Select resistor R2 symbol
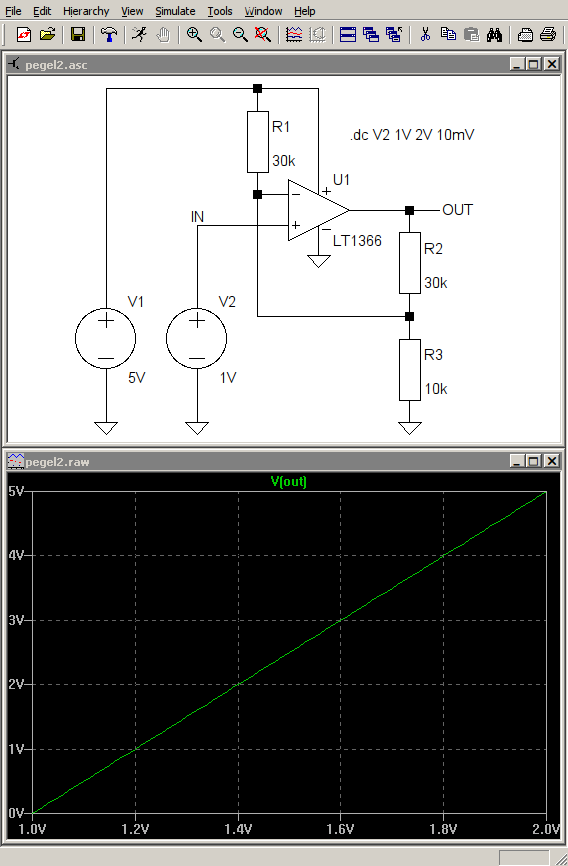Screen dimensions: 568x866 tap(409, 263)
